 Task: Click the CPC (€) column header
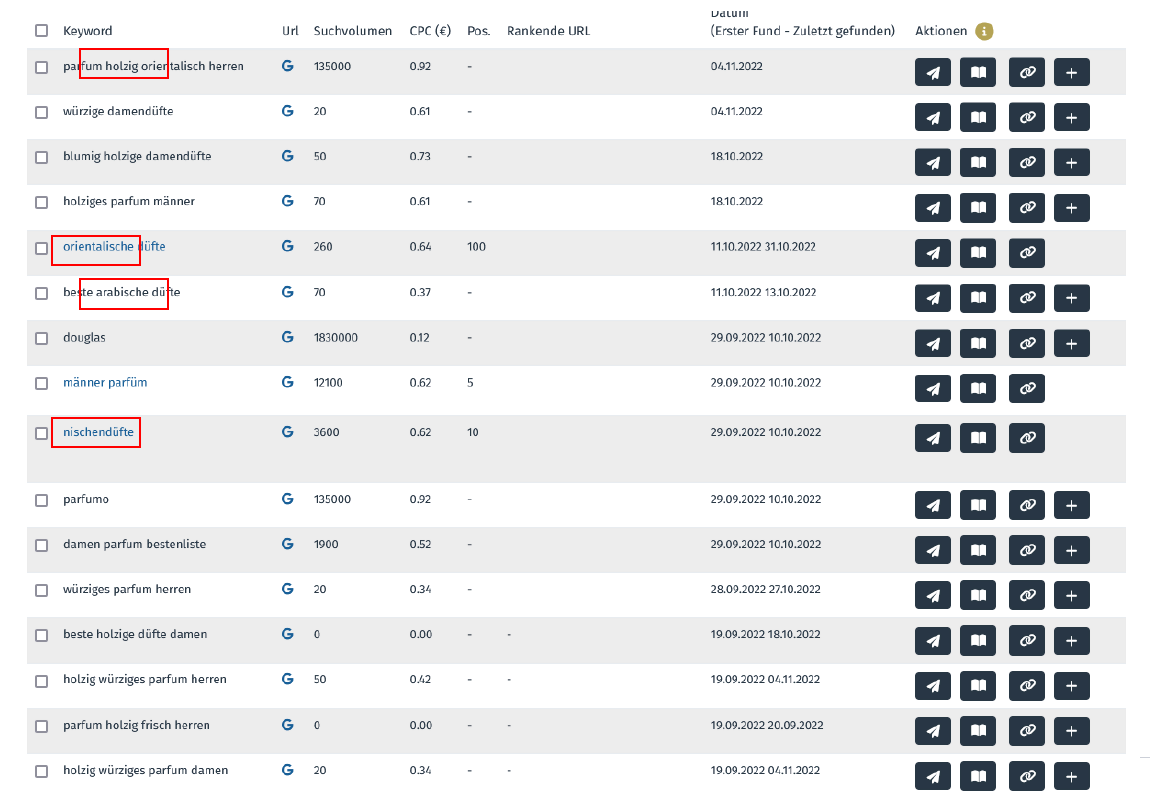coord(431,31)
